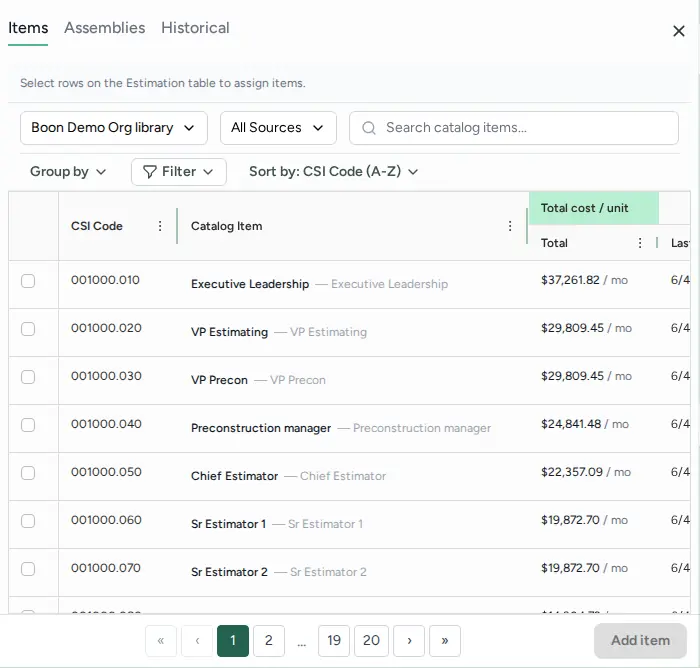Go to next page arrow

click(409, 641)
